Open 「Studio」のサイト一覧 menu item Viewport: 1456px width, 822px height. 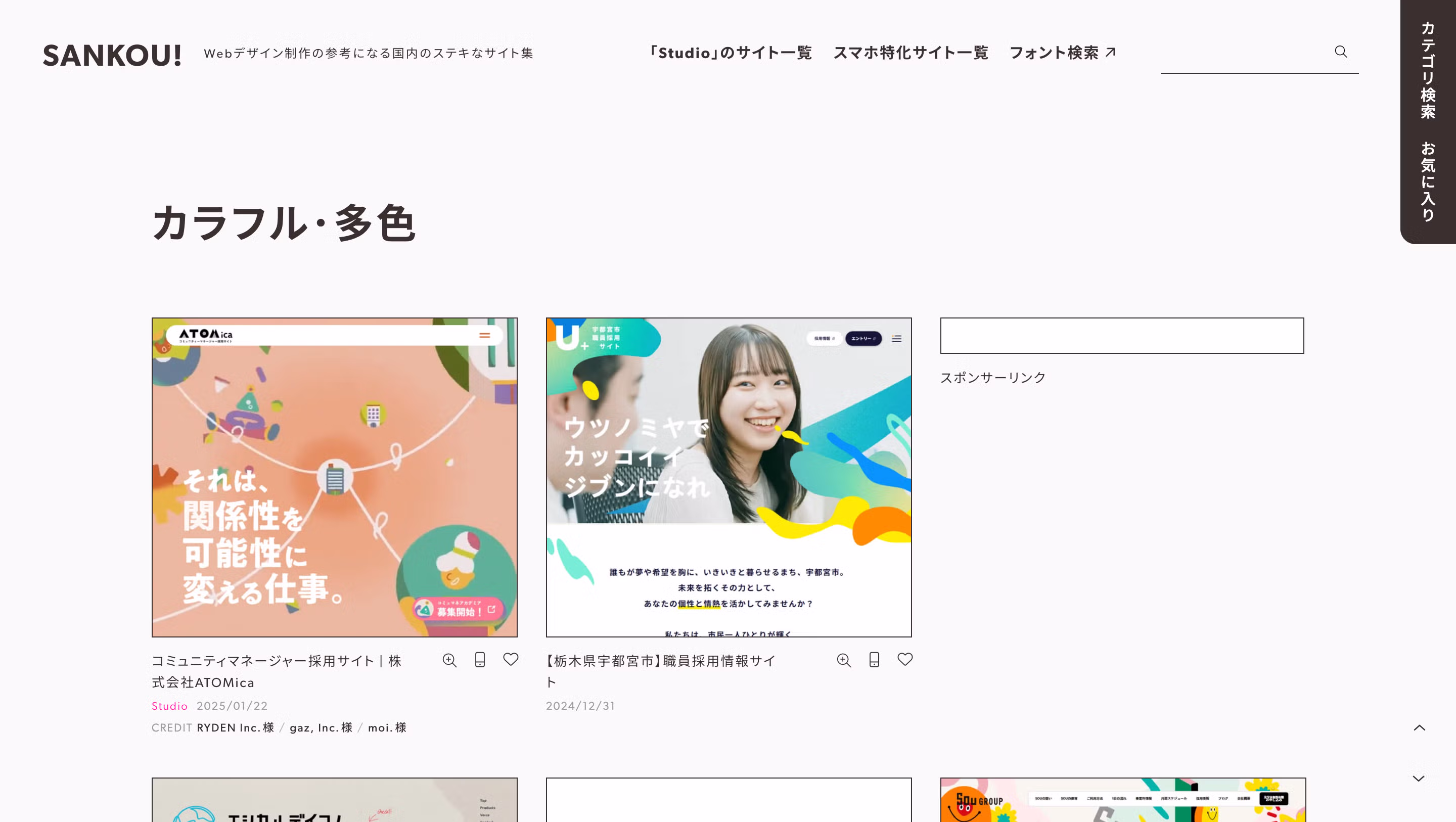coord(729,53)
